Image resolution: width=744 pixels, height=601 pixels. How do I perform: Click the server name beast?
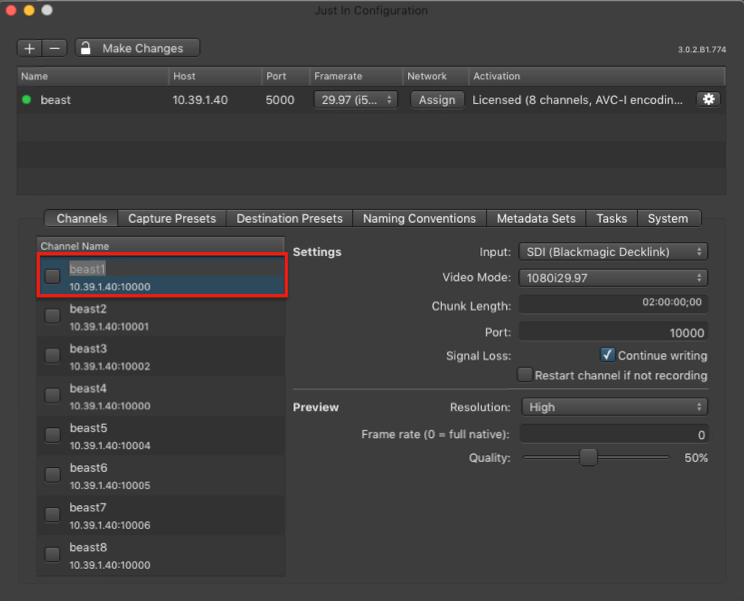(56, 100)
